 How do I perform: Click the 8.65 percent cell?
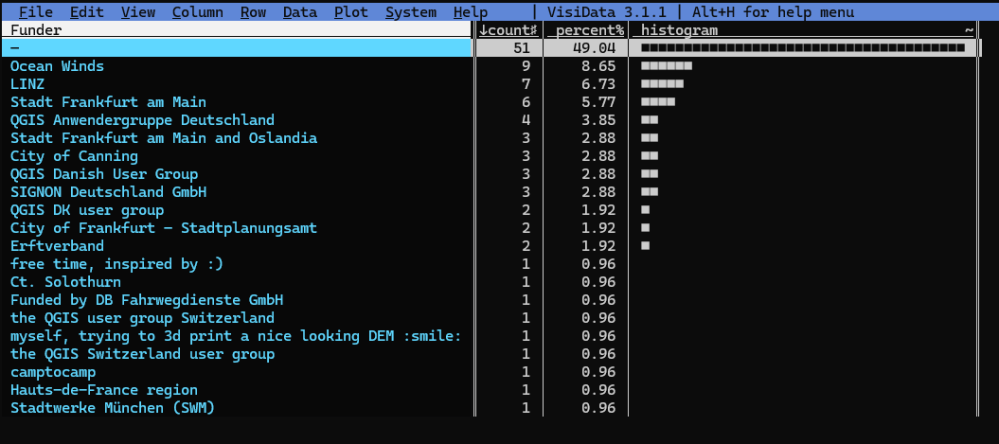[x=594, y=66]
